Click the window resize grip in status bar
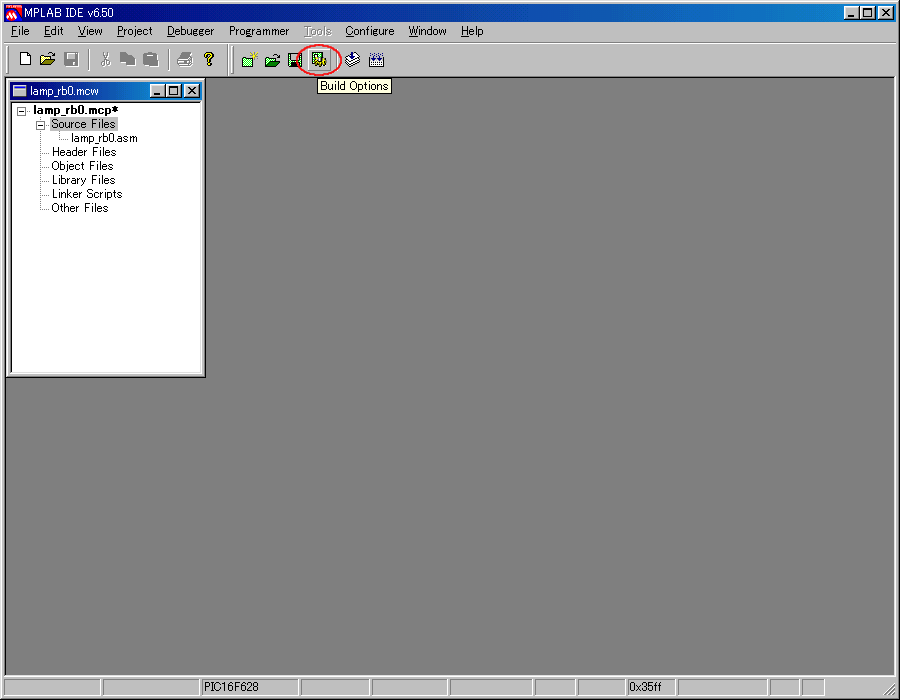This screenshot has height=700, width=900. 889,688
